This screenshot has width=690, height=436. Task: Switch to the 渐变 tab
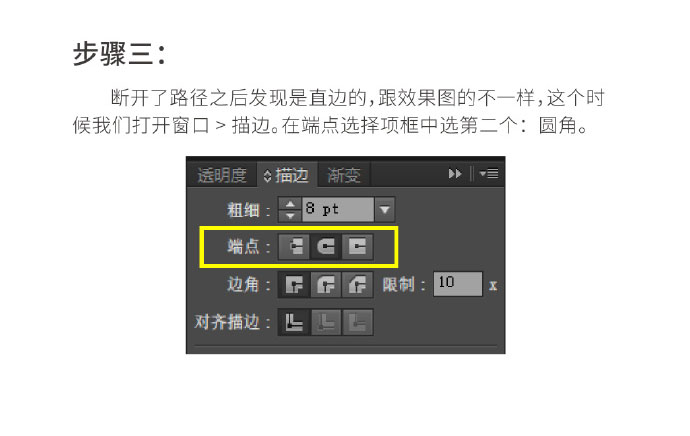344,175
